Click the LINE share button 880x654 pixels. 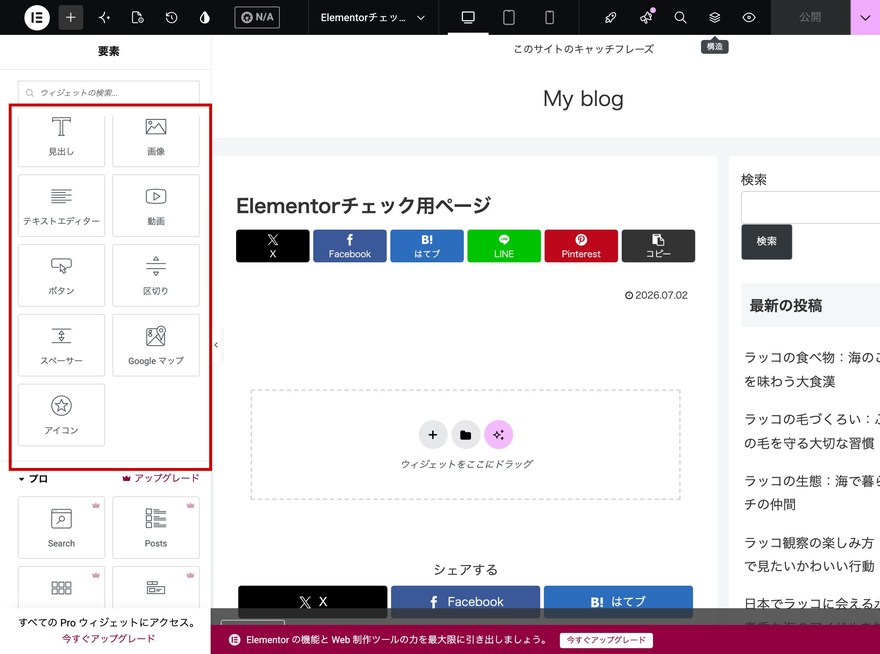point(504,246)
